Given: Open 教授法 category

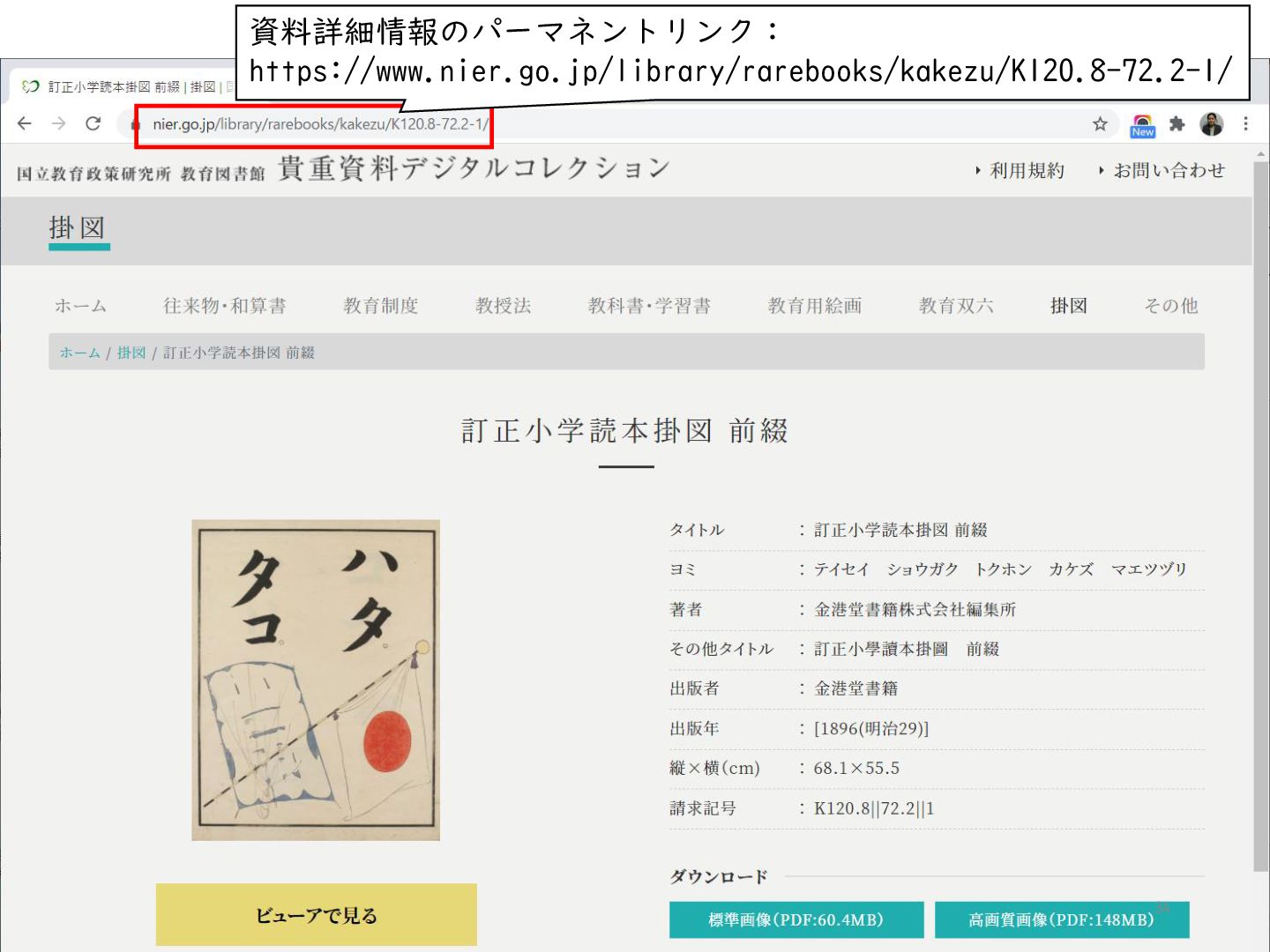Looking at the screenshot, I should click(x=504, y=306).
